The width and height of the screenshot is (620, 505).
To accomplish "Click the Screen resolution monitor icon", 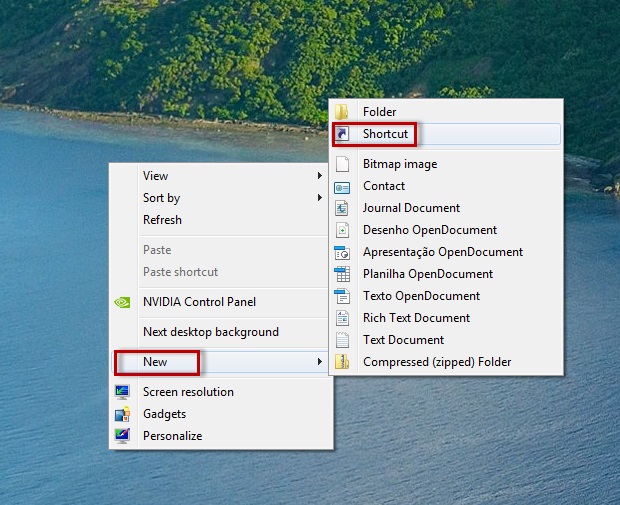I will tap(122, 392).
